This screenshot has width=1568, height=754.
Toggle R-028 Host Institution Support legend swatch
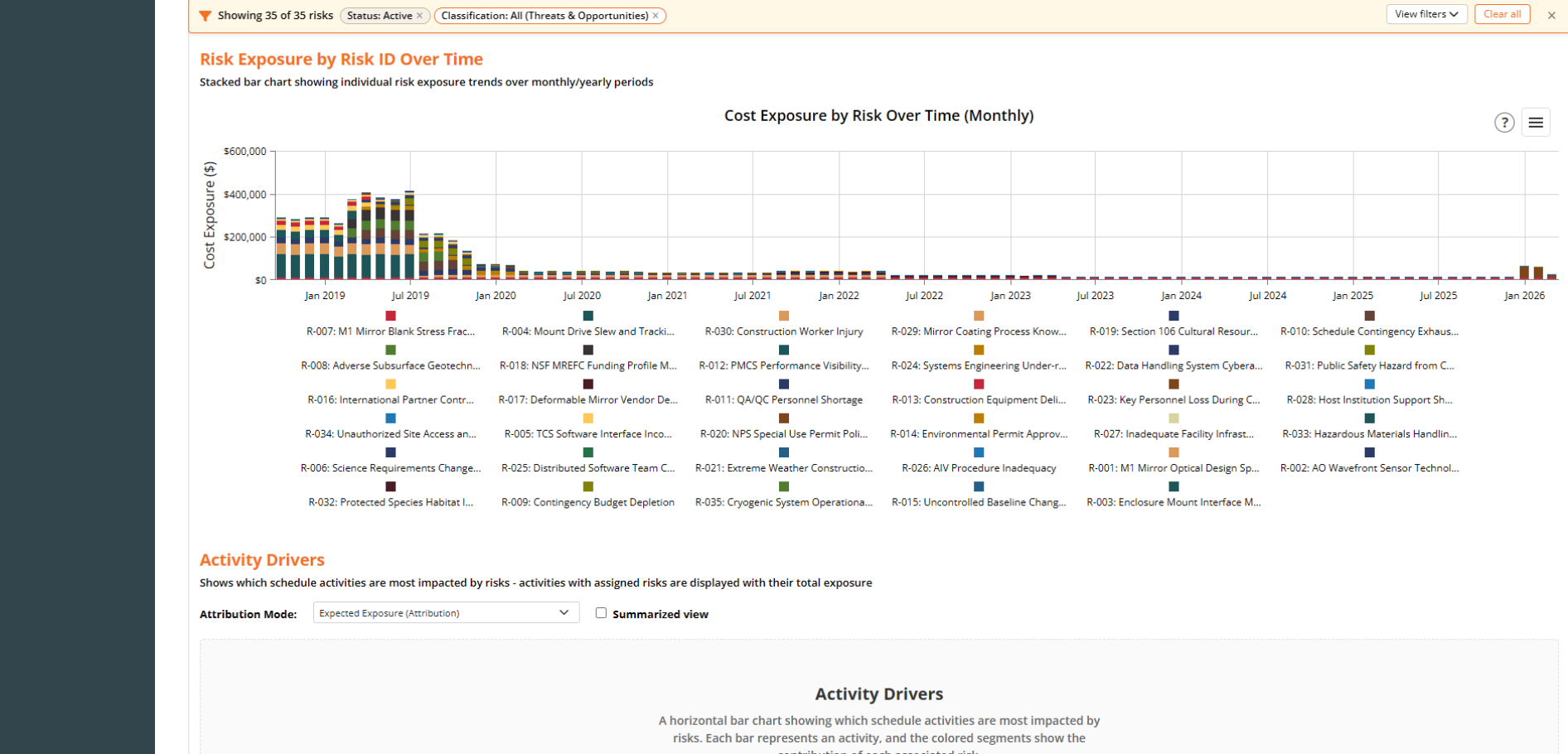1369,384
